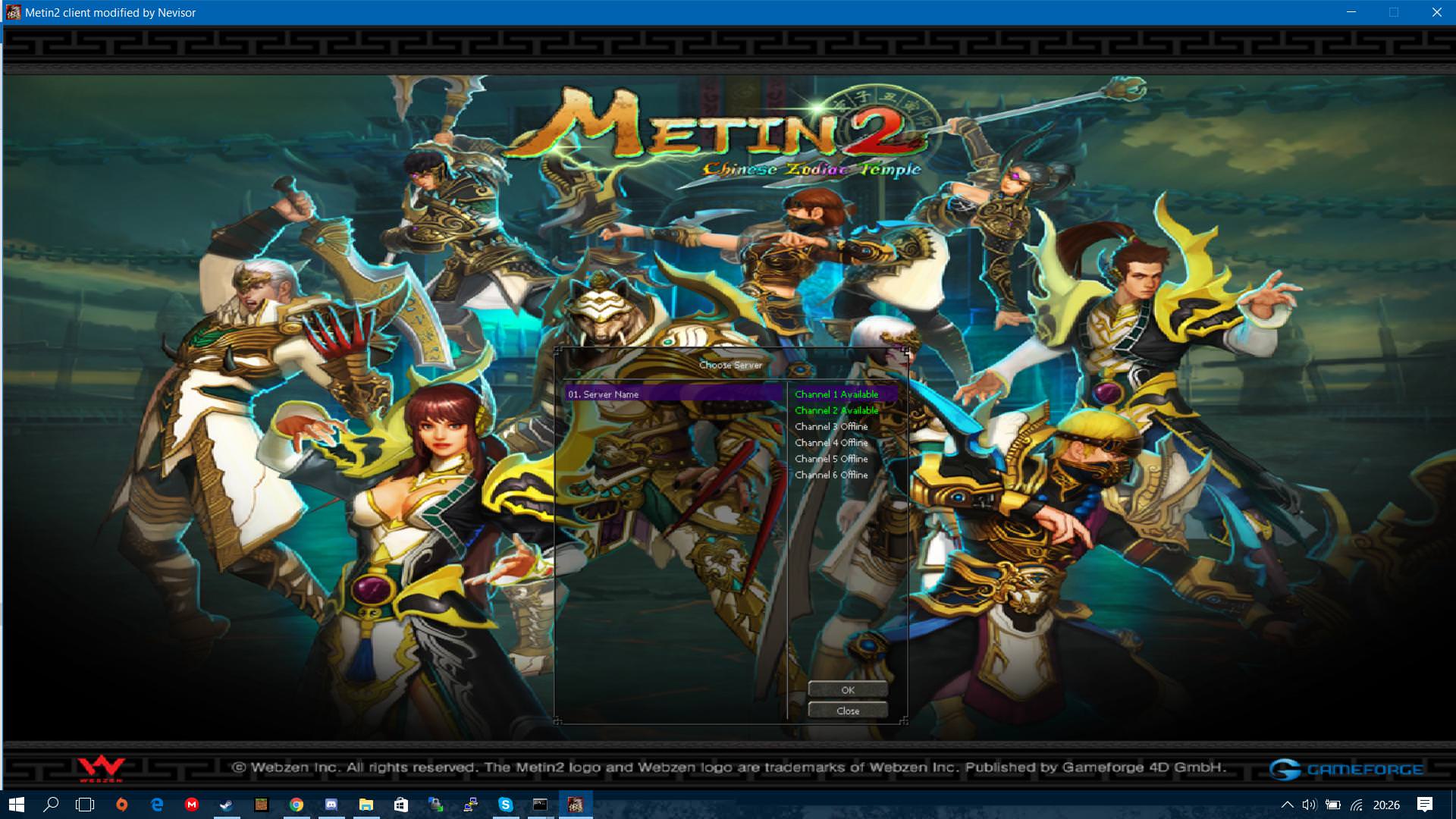Select the '01. Server Name' server entry
Screen dimensions: 1456x819
click(673, 394)
